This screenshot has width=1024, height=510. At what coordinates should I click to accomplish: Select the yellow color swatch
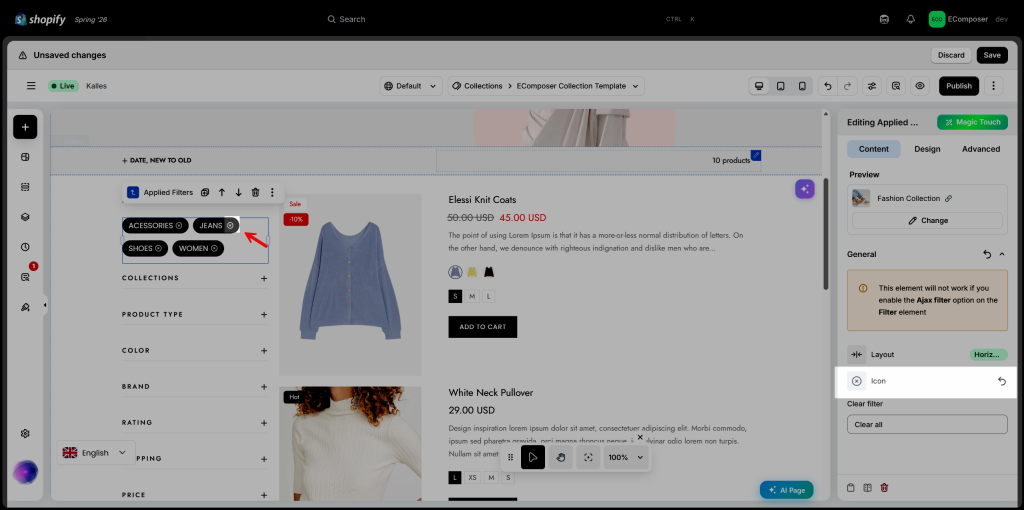(x=472, y=272)
